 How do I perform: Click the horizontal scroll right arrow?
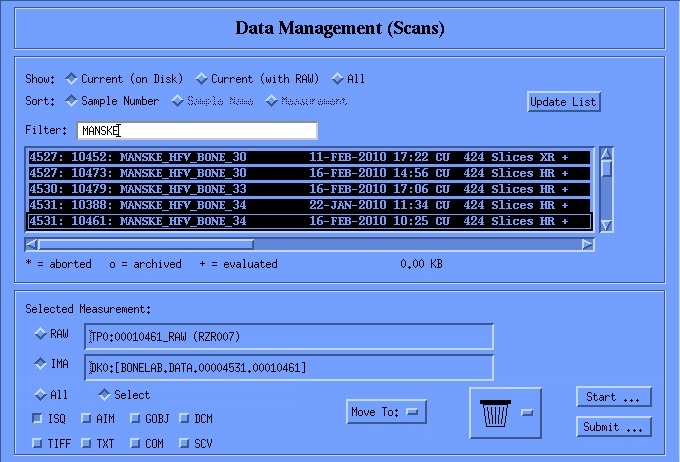coord(588,245)
